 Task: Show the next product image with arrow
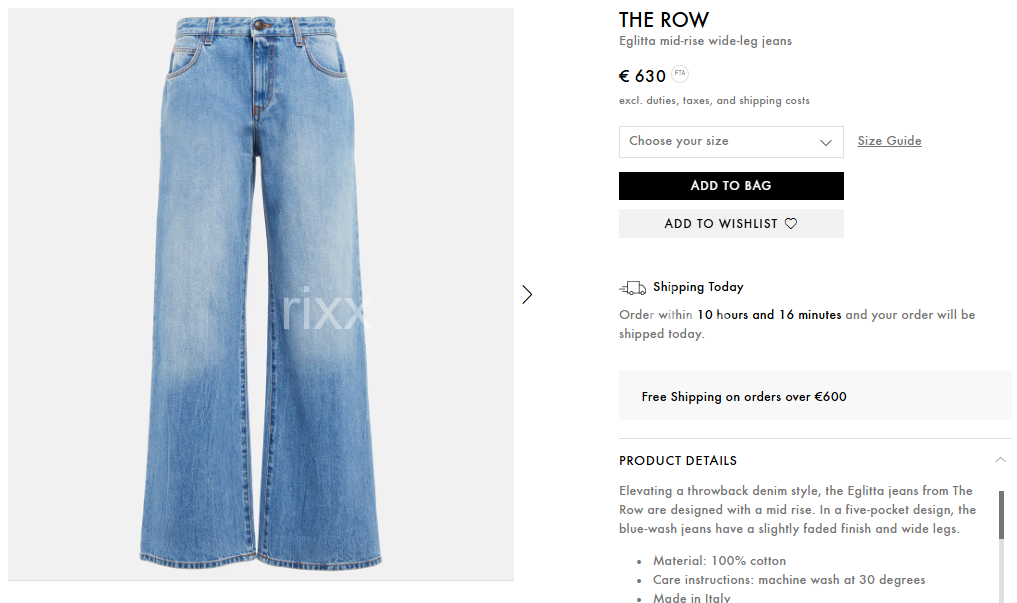(527, 295)
